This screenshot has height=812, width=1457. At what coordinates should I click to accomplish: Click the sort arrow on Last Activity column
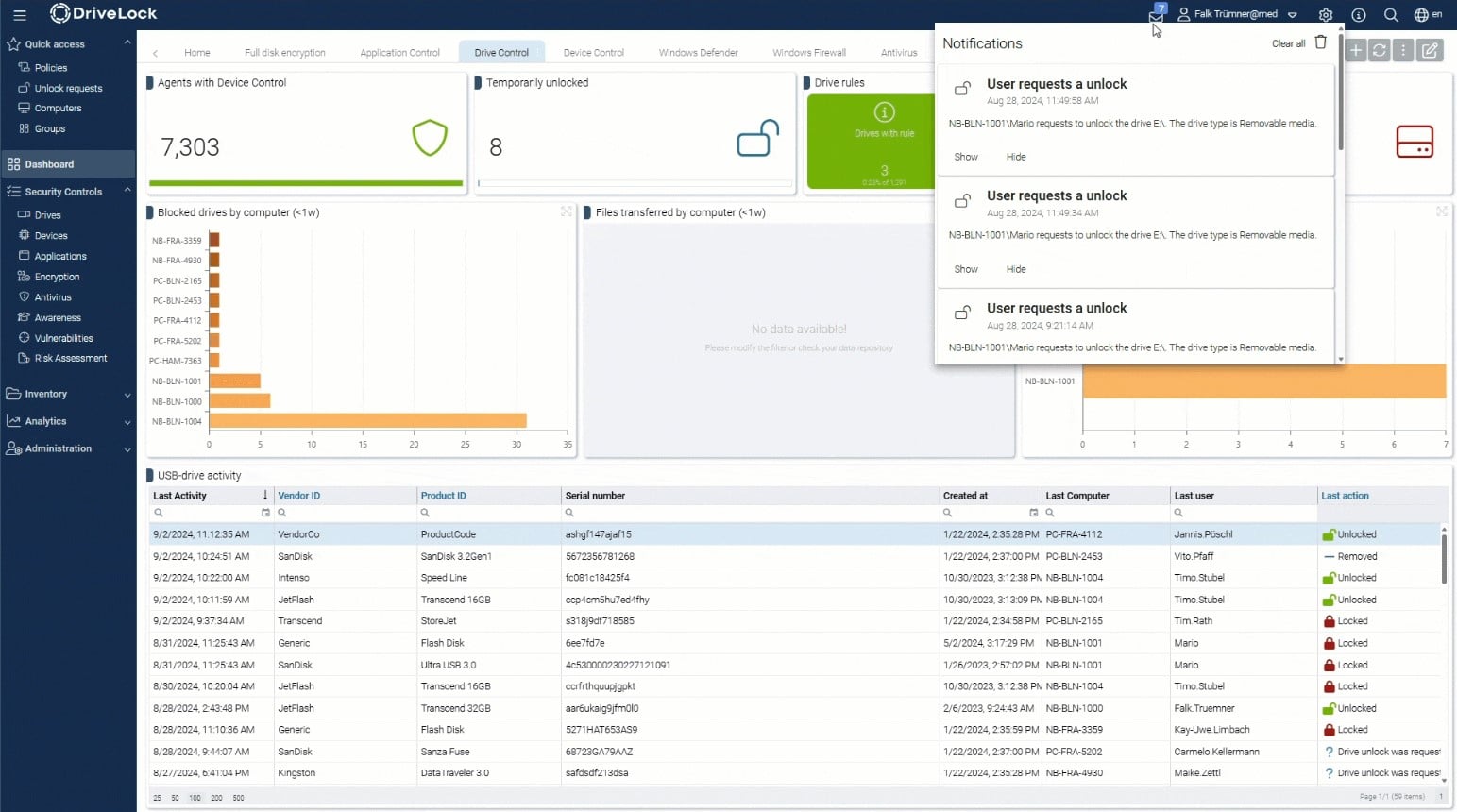(265, 495)
